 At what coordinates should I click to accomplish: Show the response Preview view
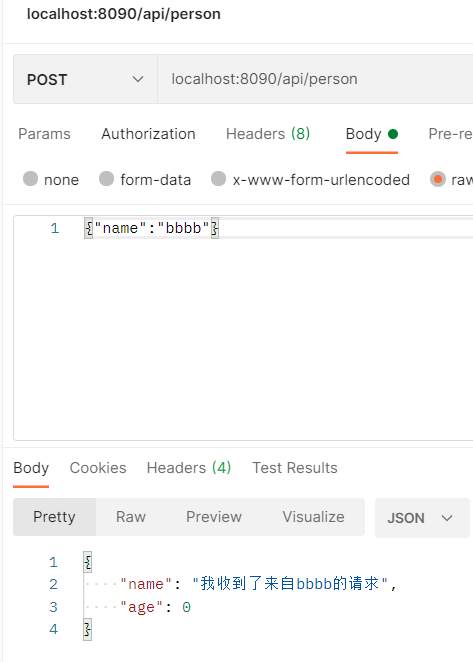coord(214,517)
